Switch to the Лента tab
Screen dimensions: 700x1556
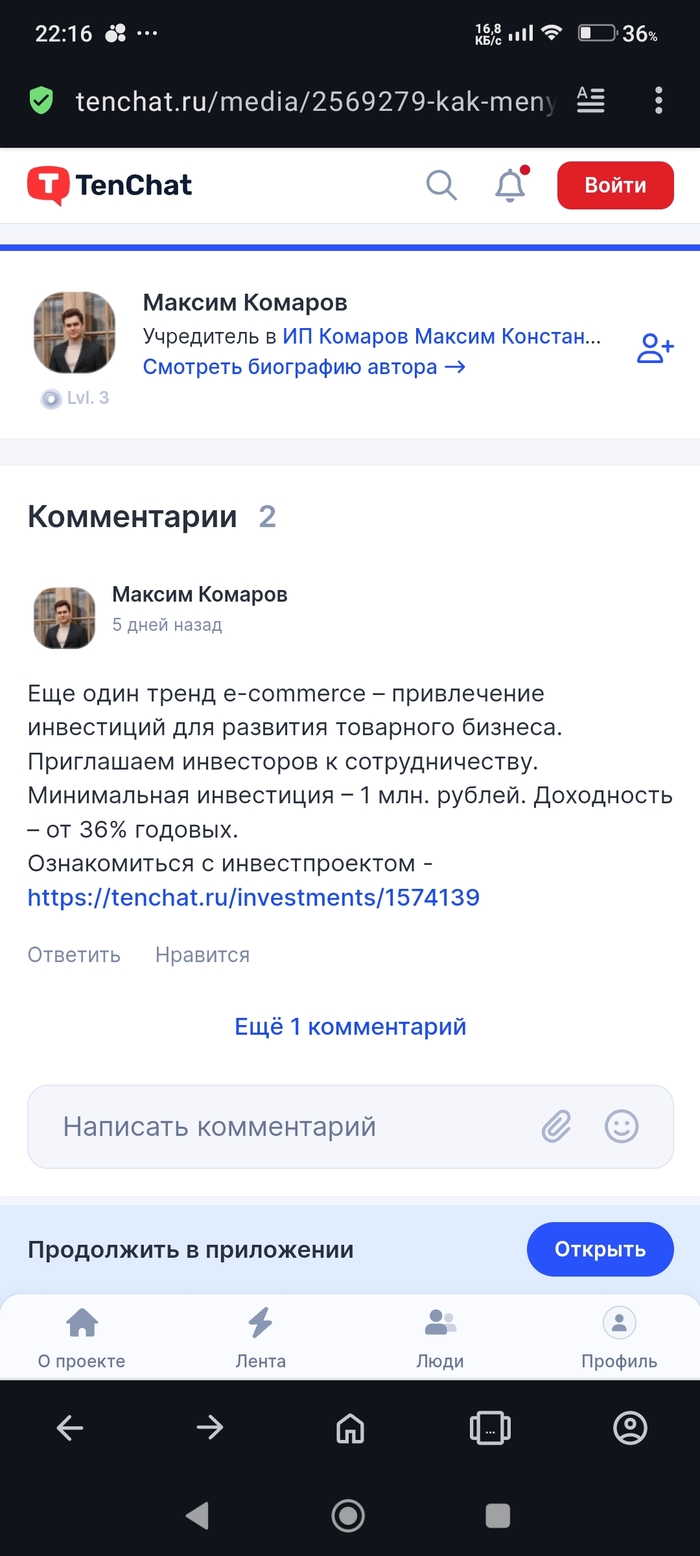tap(260, 1339)
